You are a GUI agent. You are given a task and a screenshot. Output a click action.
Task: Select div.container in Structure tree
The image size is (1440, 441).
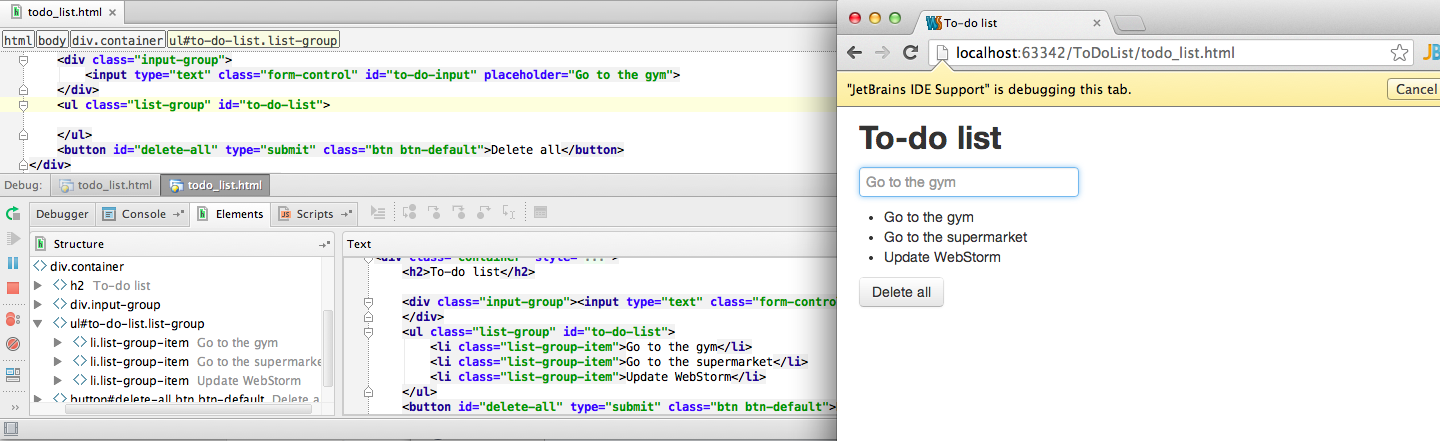pos(86,267)
